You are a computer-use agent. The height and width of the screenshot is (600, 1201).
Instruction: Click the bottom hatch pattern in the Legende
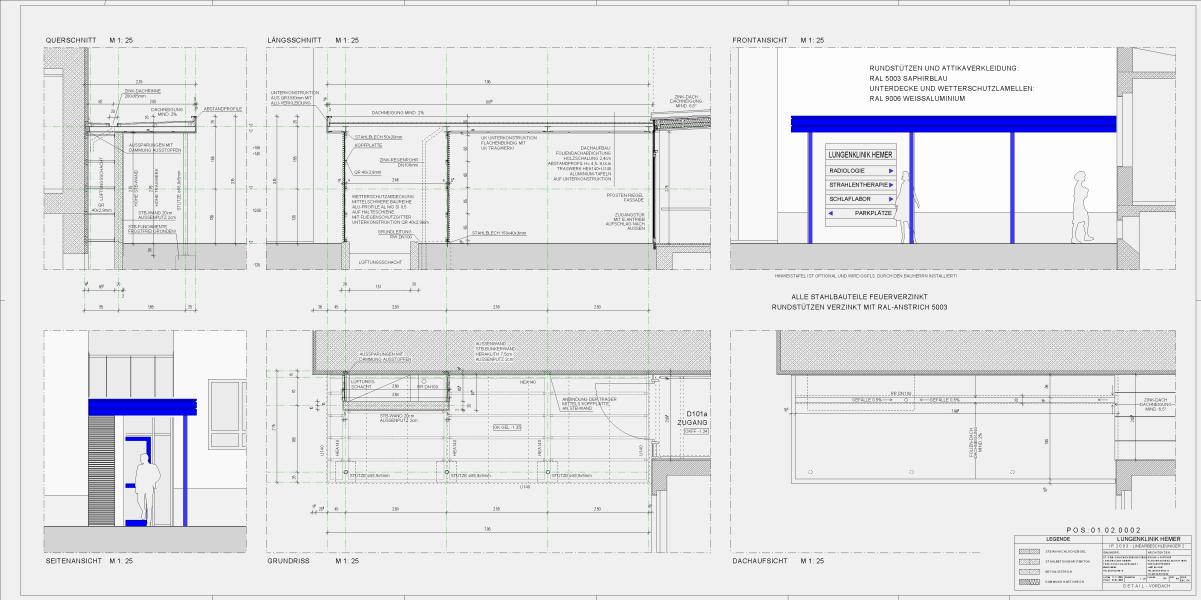click(1028, 581)
